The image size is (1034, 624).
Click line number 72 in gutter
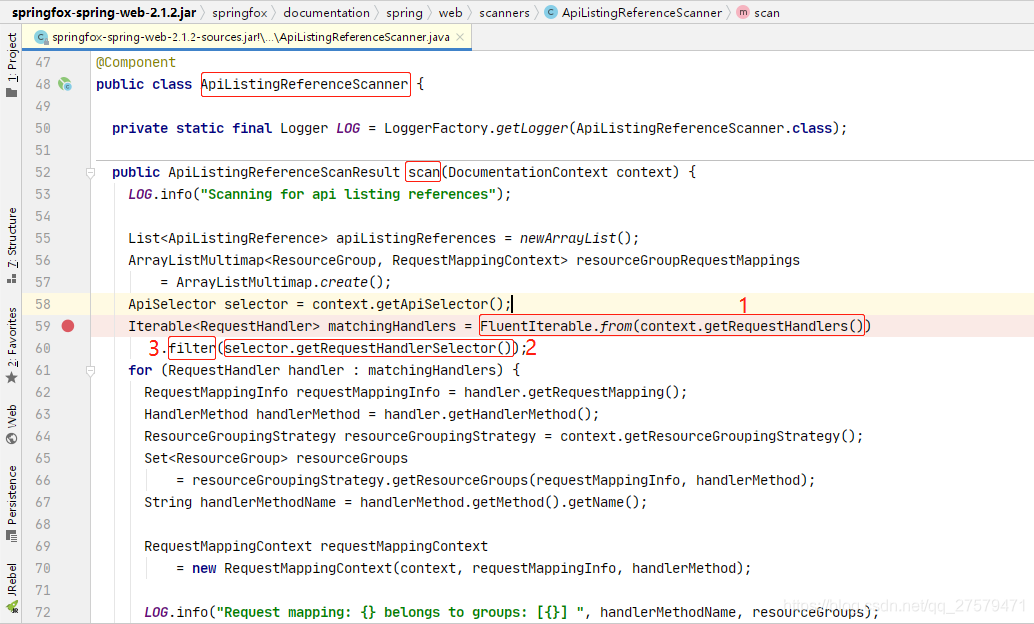(x=43, y=612)
